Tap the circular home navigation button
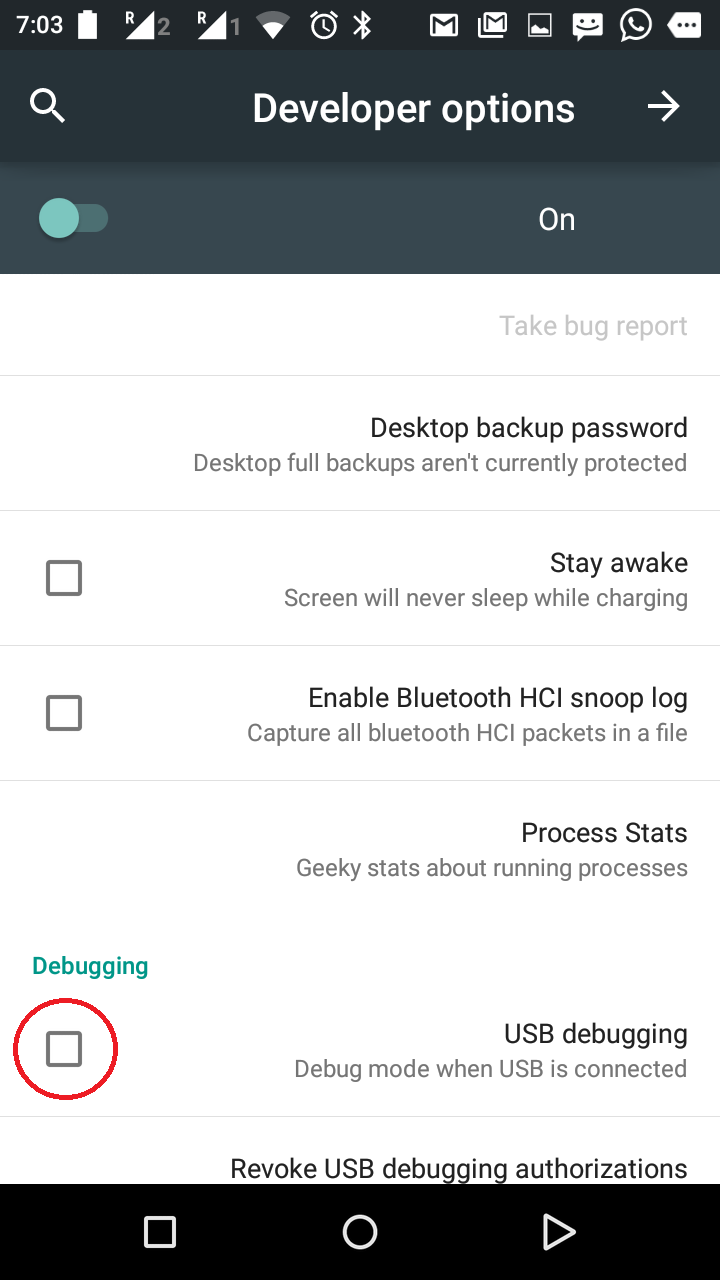Viewport: 720px width, 1280px height. (360, 1232)
